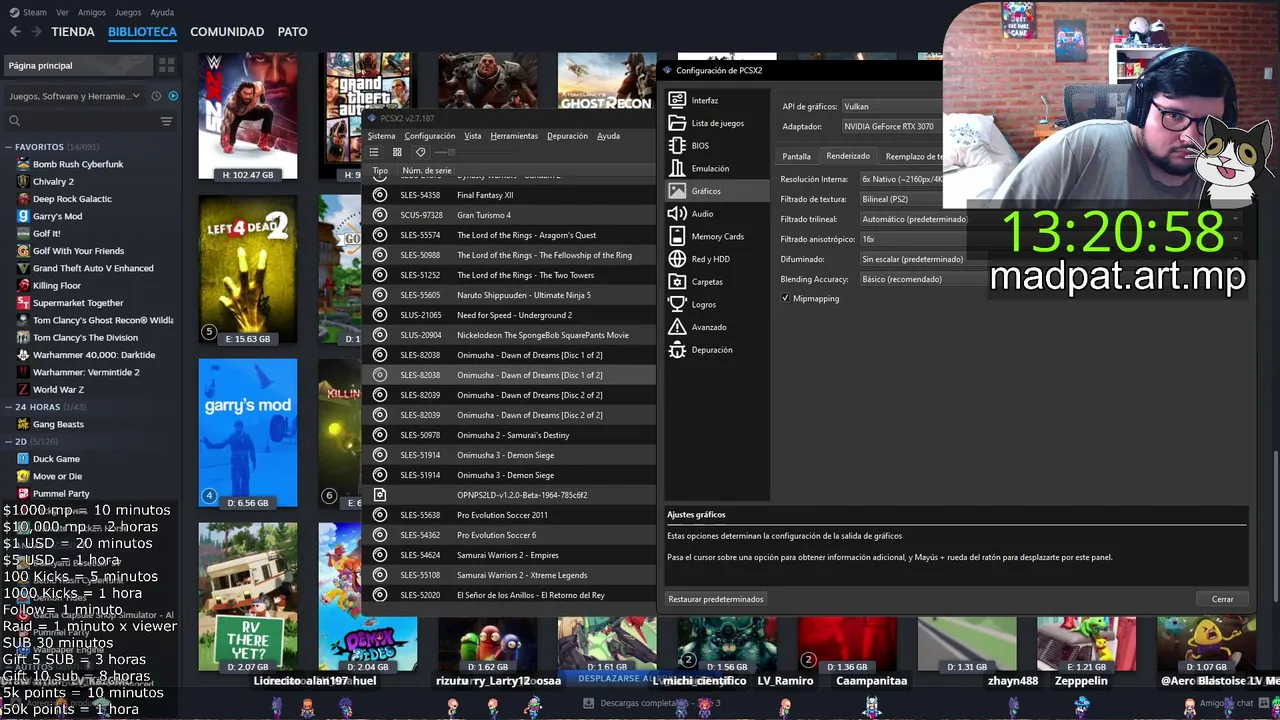Go forward in Steam navigation

pyautogui.click(x=36, y=31)
